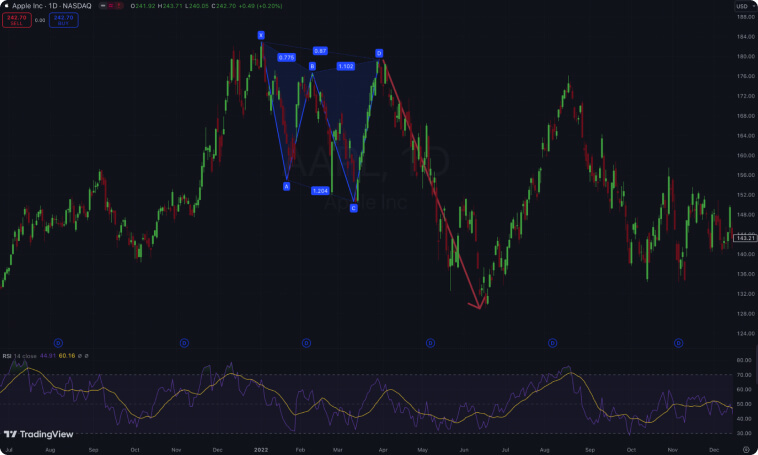Click the blue 242.70 BUY button
758x455 pixels.
click(63, 20)
